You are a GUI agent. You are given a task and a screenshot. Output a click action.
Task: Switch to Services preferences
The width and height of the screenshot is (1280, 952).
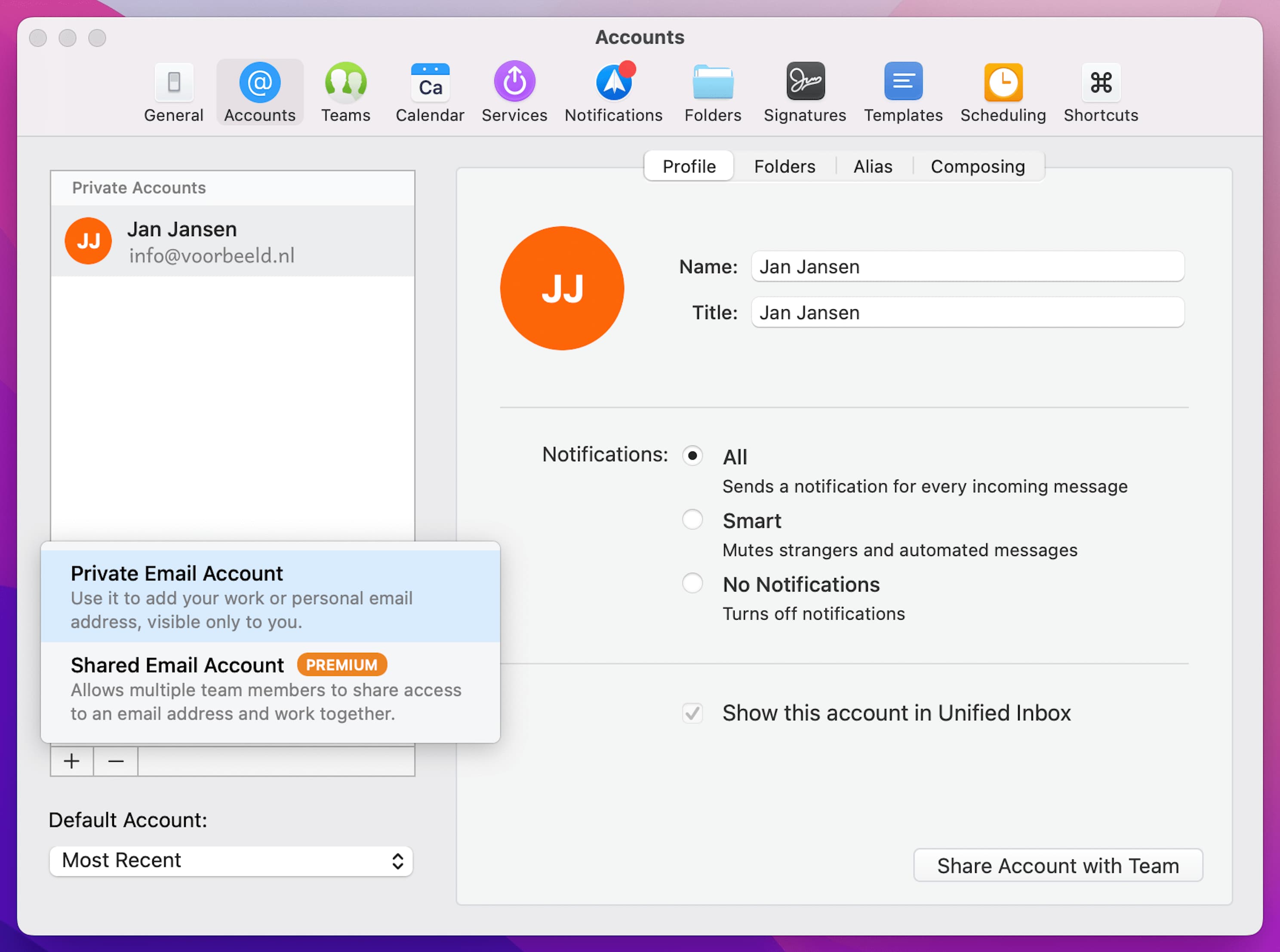[514, 92]
